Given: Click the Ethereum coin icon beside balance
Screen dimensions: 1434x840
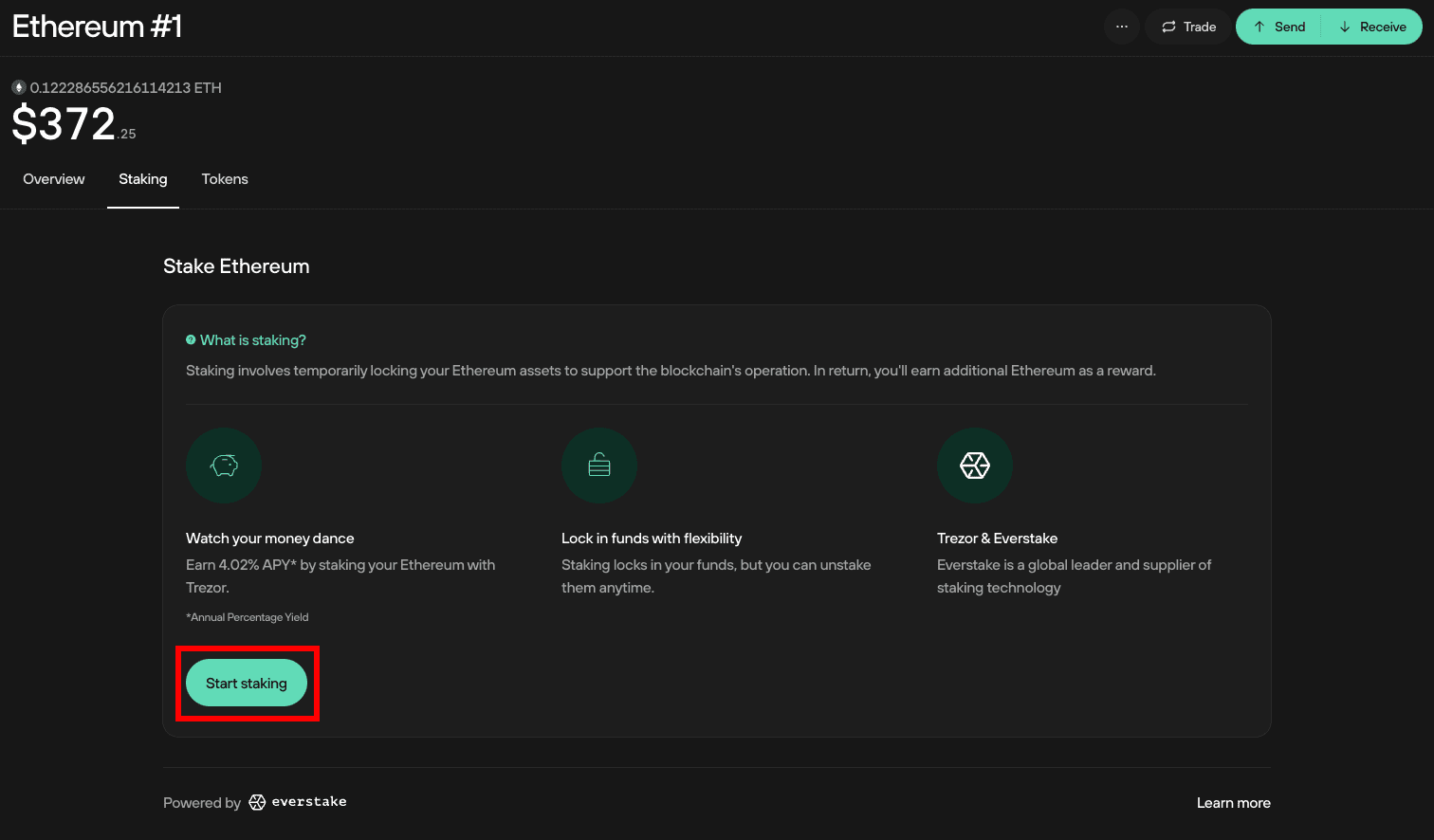Looking at the screenshot, I should click(x=19, y=87).
